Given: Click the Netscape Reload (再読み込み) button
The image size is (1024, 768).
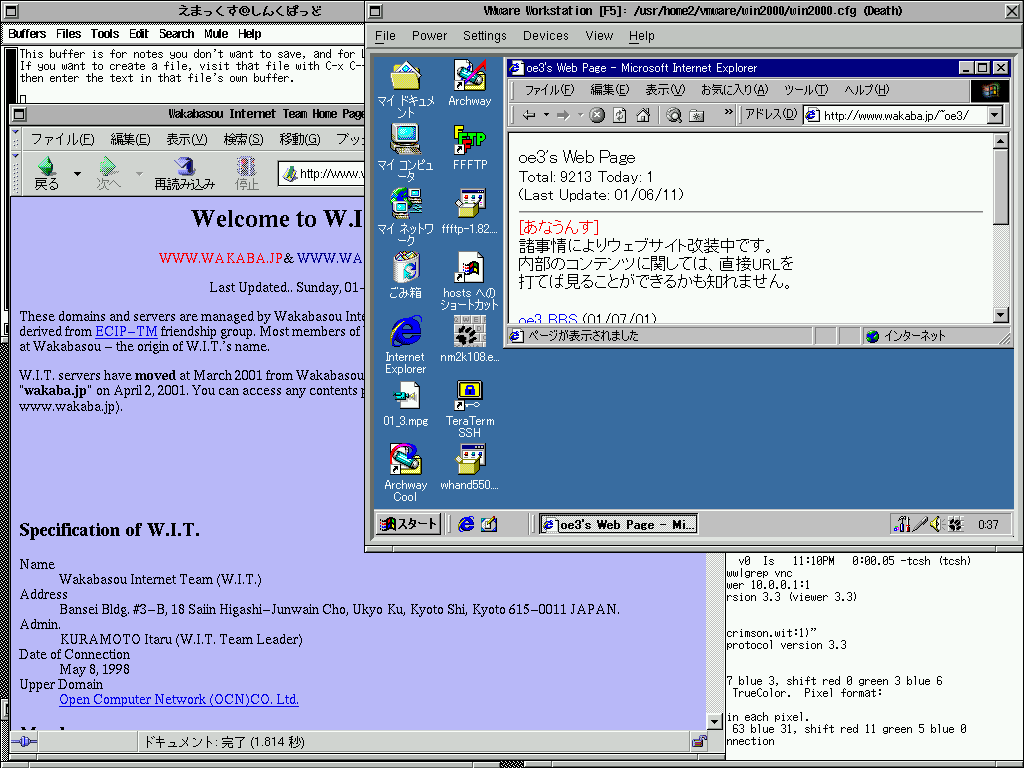Looking at the screenshot, I should tap(183, 167).
